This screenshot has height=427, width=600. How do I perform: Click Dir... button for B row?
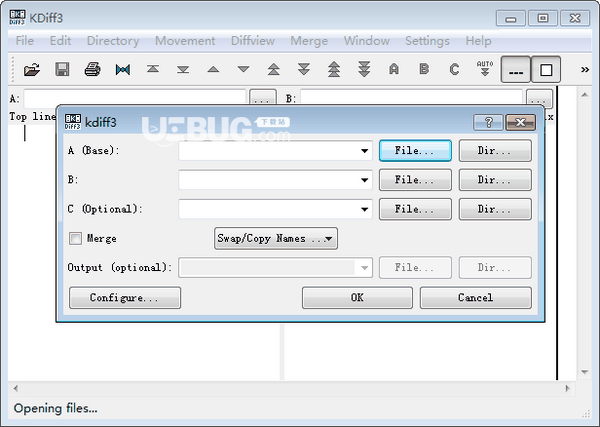click(x=495, y=179)
